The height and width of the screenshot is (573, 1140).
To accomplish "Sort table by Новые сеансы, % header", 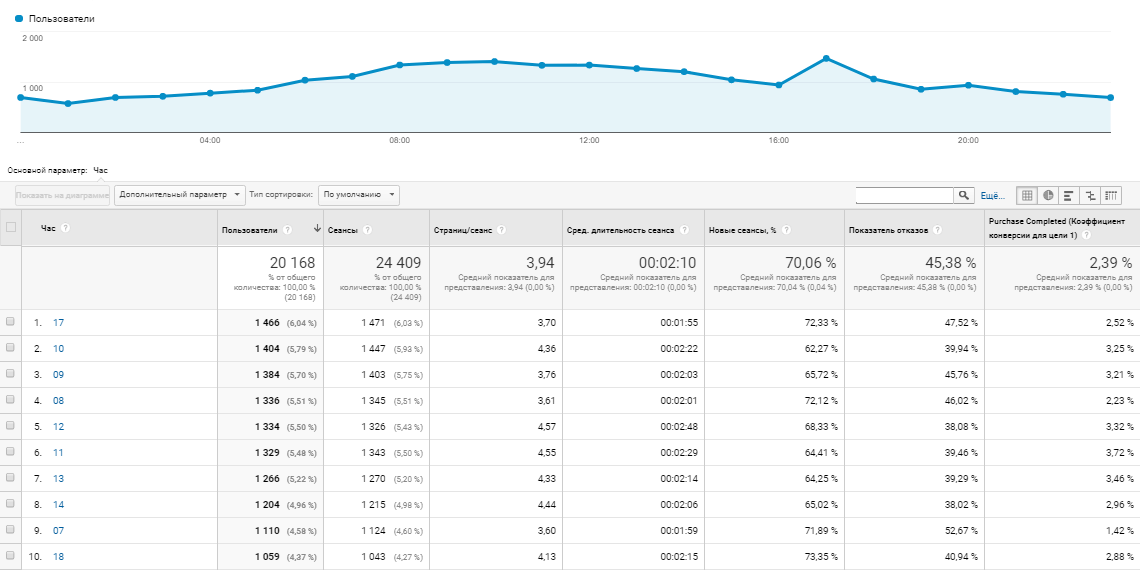I will click(742, 229).
